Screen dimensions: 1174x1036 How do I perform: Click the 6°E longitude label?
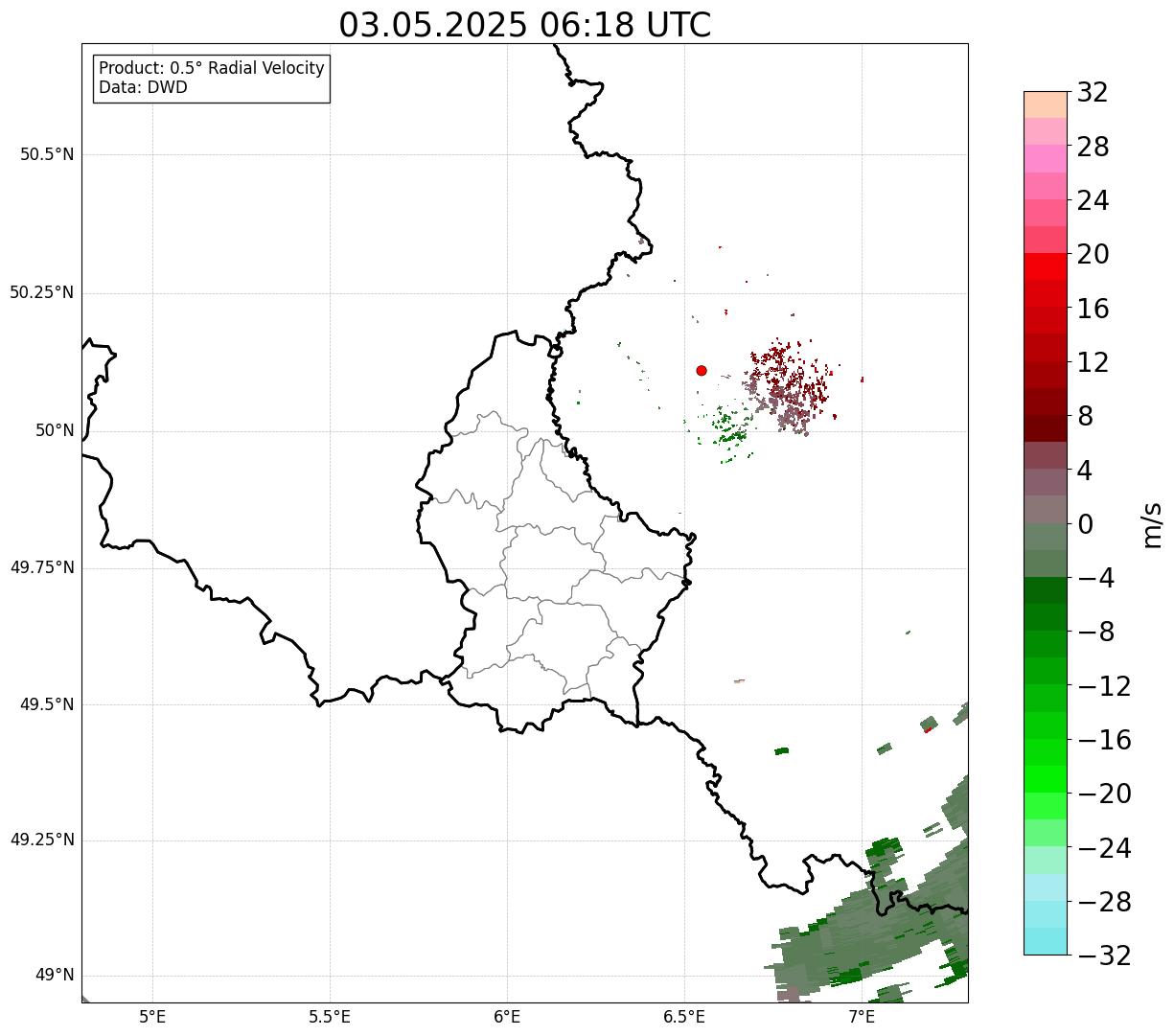click(x=507, y=1016)
